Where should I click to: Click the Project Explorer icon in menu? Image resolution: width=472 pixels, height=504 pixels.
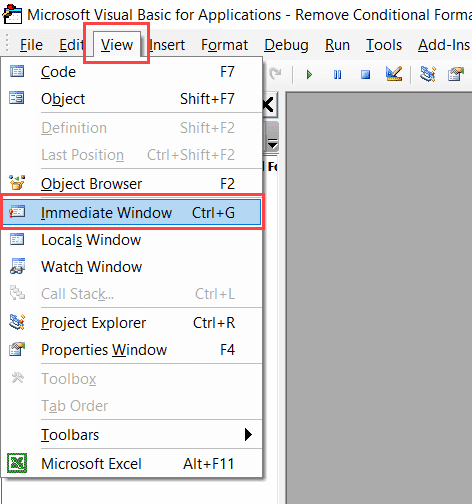tap(17, 322)
